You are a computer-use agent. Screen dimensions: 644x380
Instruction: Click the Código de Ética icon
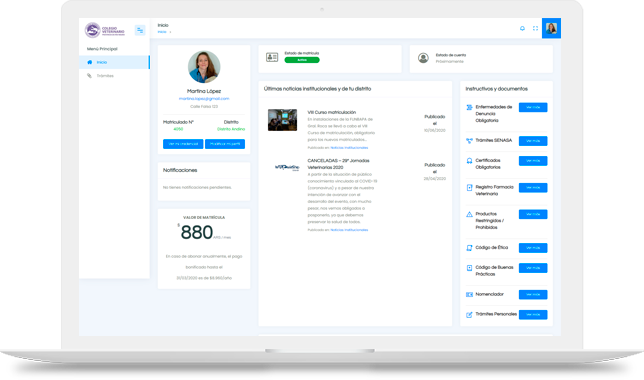point(469,248)
